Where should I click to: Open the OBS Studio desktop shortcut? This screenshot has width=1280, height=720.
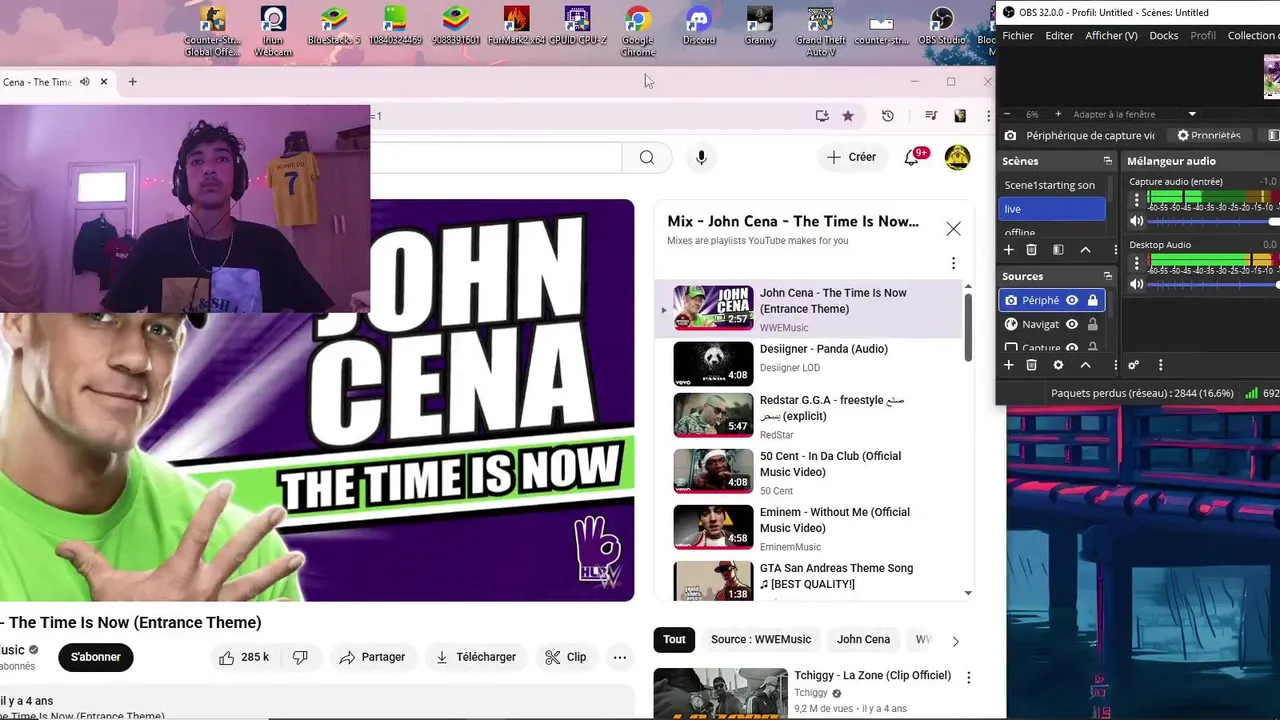tap(942, 27)
